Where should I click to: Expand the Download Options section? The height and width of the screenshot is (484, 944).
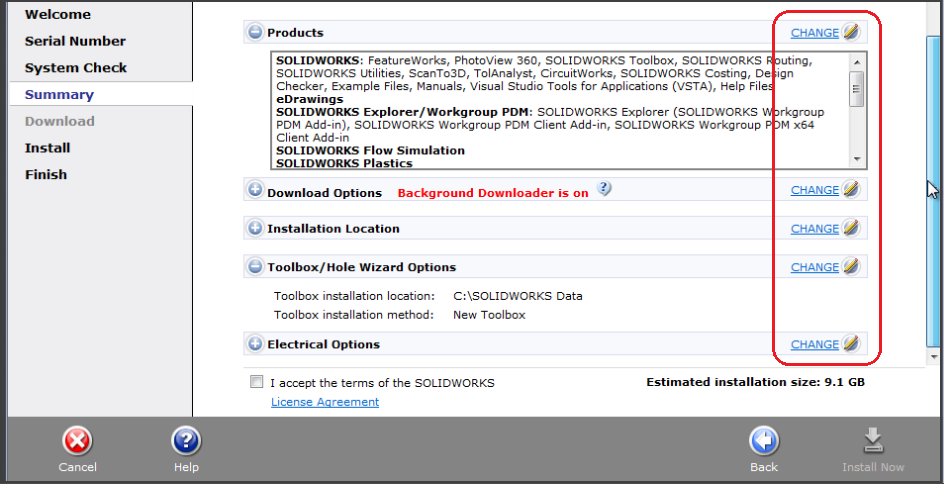click(255, 190)
